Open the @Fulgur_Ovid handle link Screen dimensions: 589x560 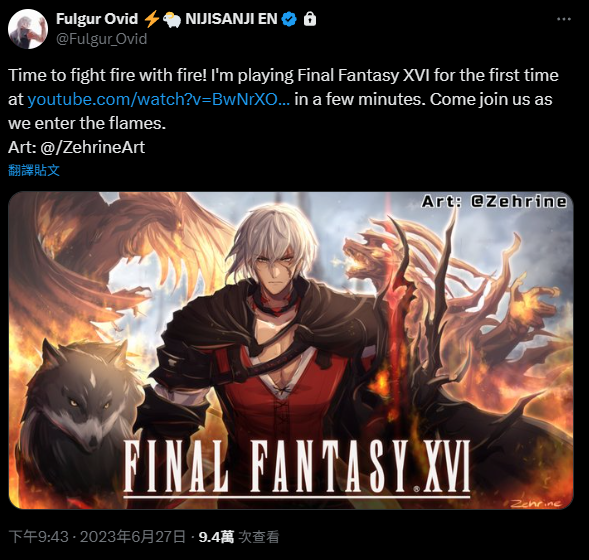[101, 39]
